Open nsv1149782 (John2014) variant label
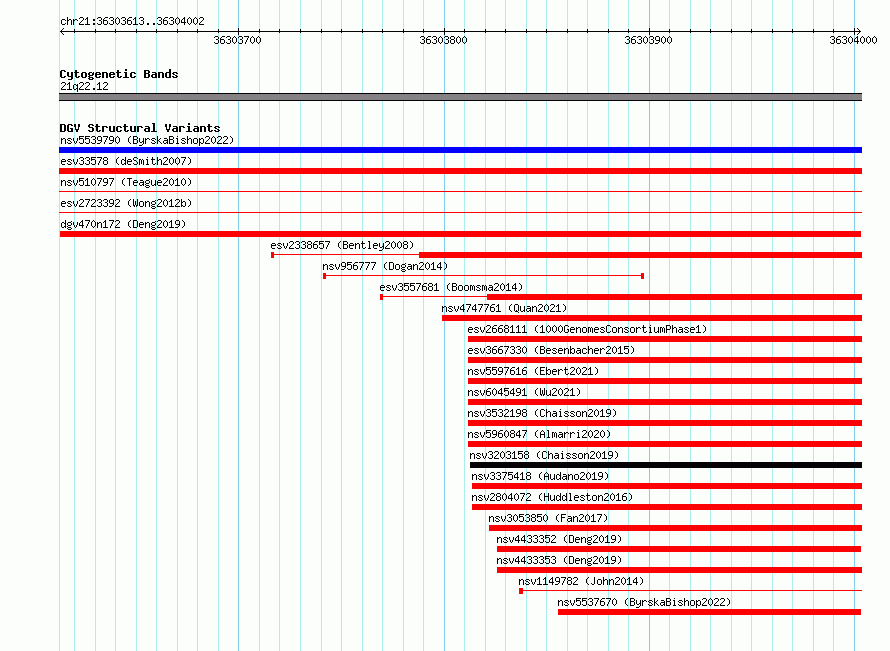This screenshot has height=651, width=890. 581,581
